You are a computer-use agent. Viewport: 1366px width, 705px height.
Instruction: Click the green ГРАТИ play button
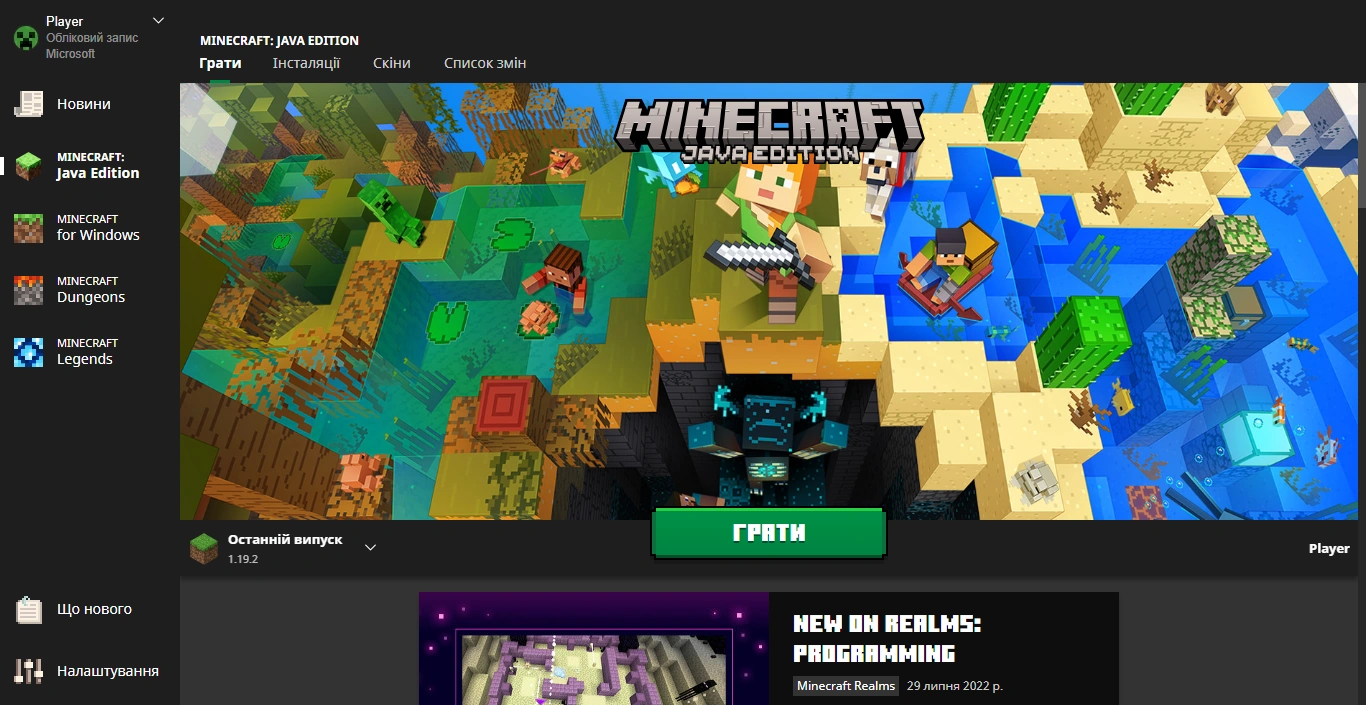(x=769, y=533)
